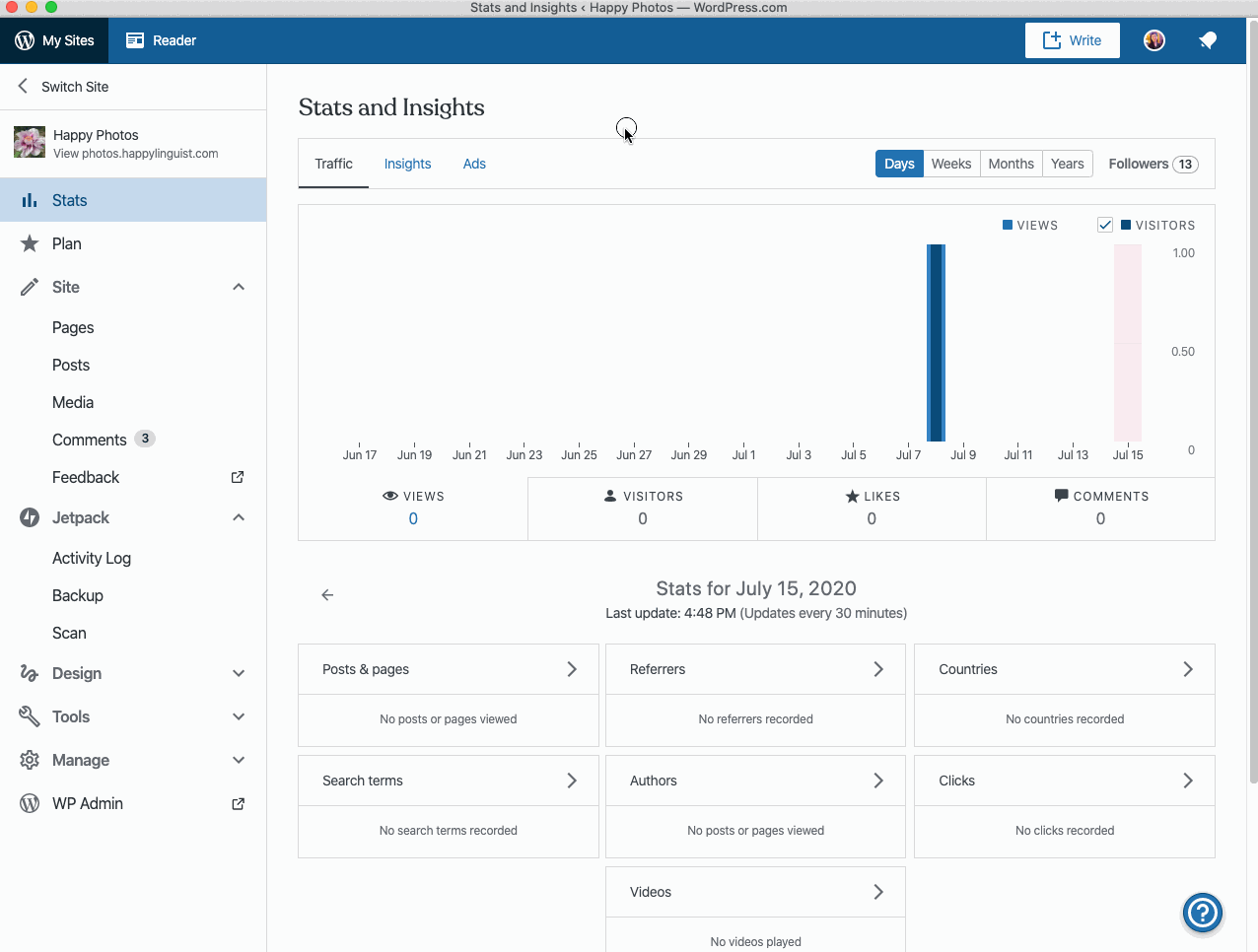The height and width of the screenshot is (952, 1258).
Task: Click the WordPress logo next to My Sites
Action: click(25, 40)
